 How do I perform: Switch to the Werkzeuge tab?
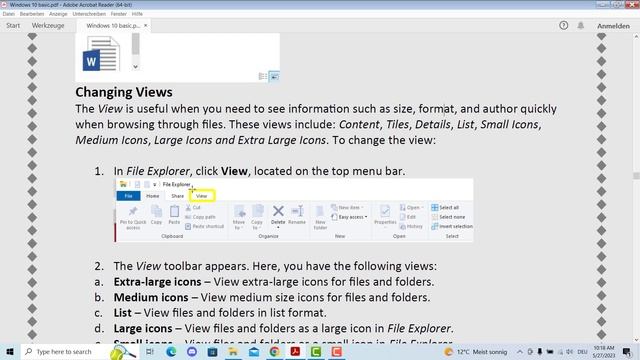click(x=48, y=25)
